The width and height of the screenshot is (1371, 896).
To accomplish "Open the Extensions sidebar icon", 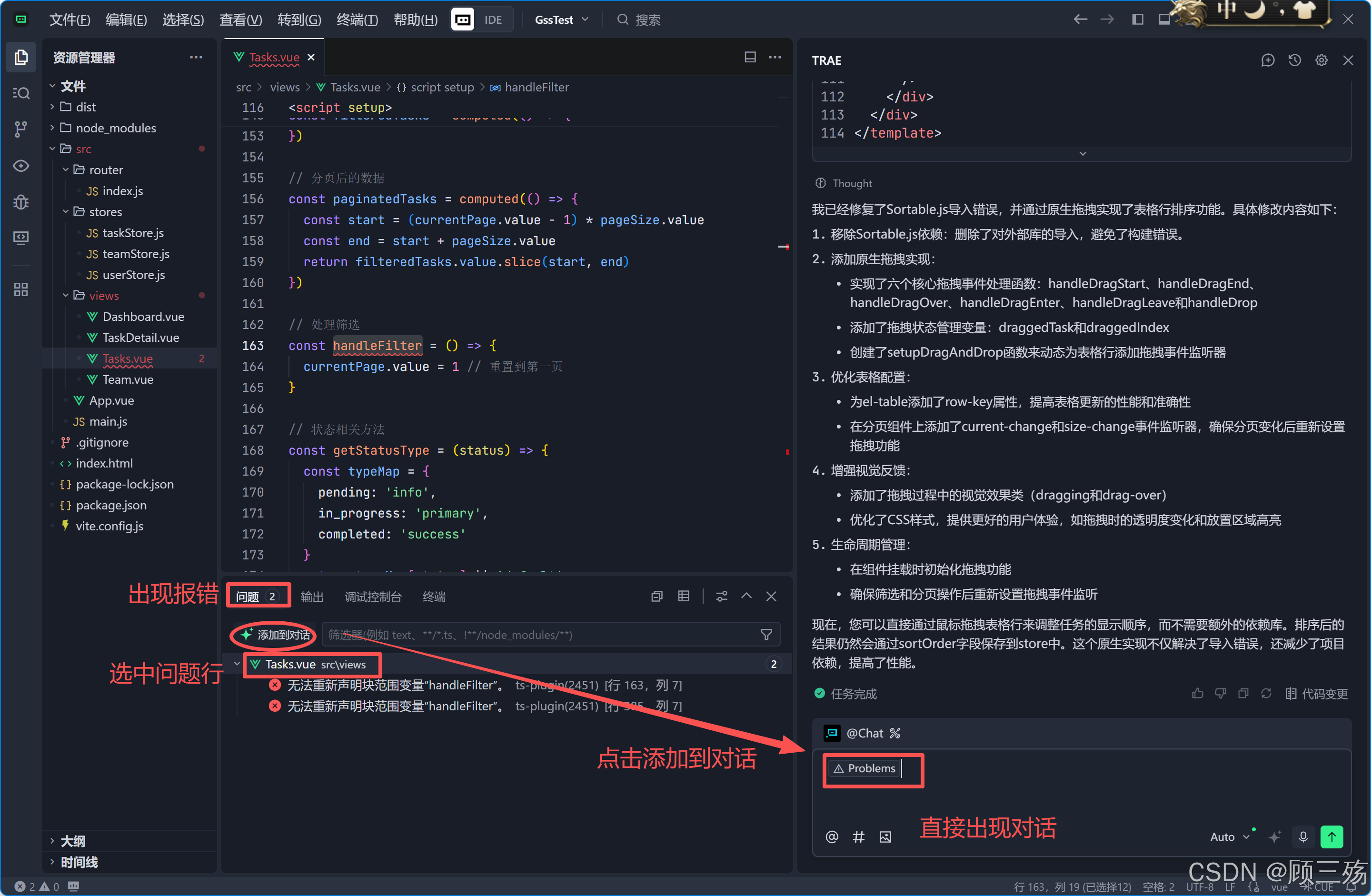I will coord(21,289).
